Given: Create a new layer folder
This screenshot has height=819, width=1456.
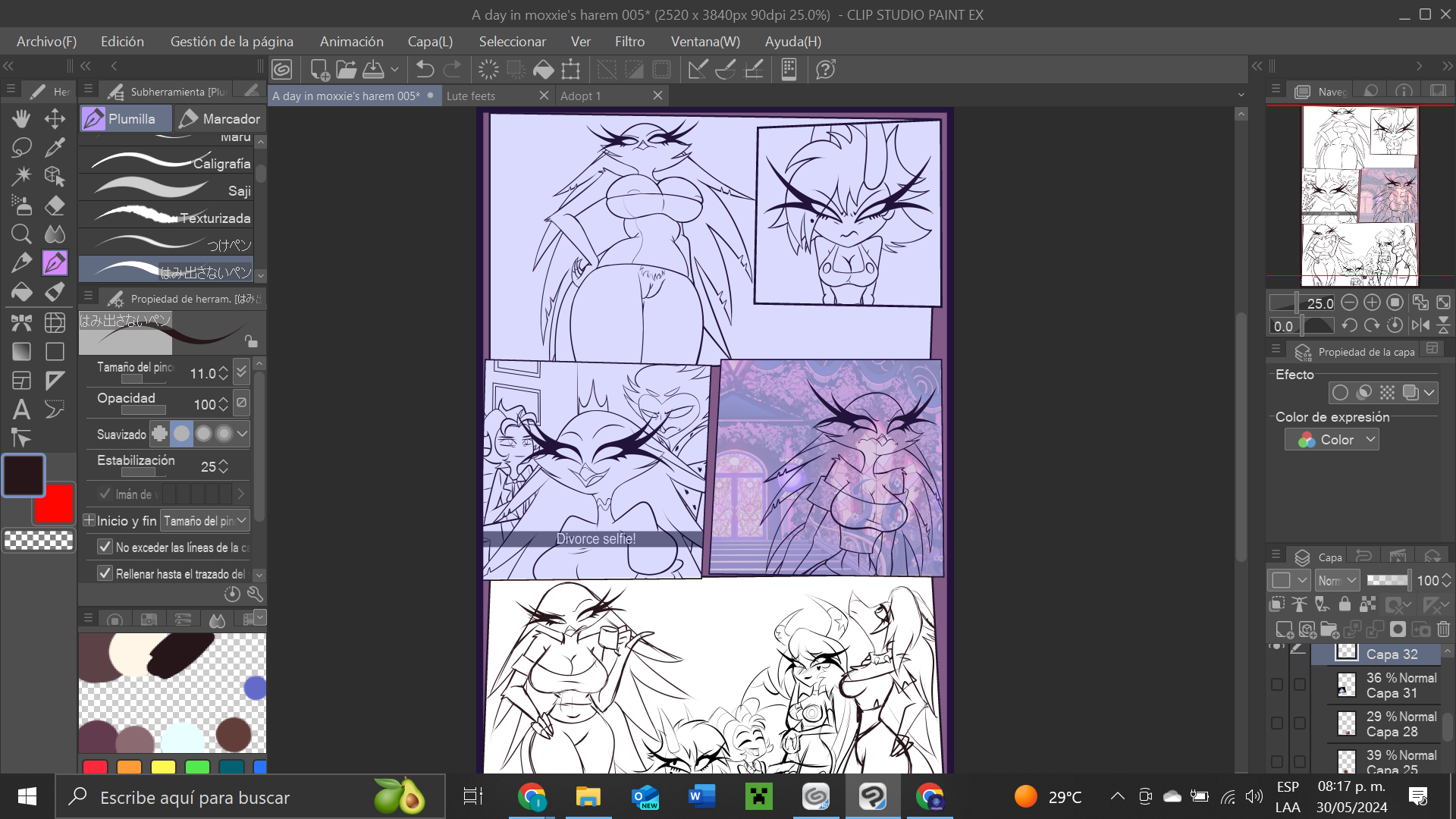Looking at the screenshot, I should pos(1329,629).
